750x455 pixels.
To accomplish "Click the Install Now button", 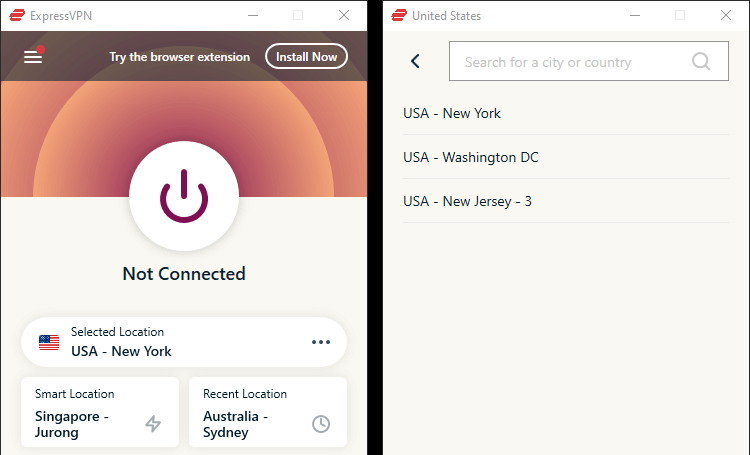I will point(306,56).
